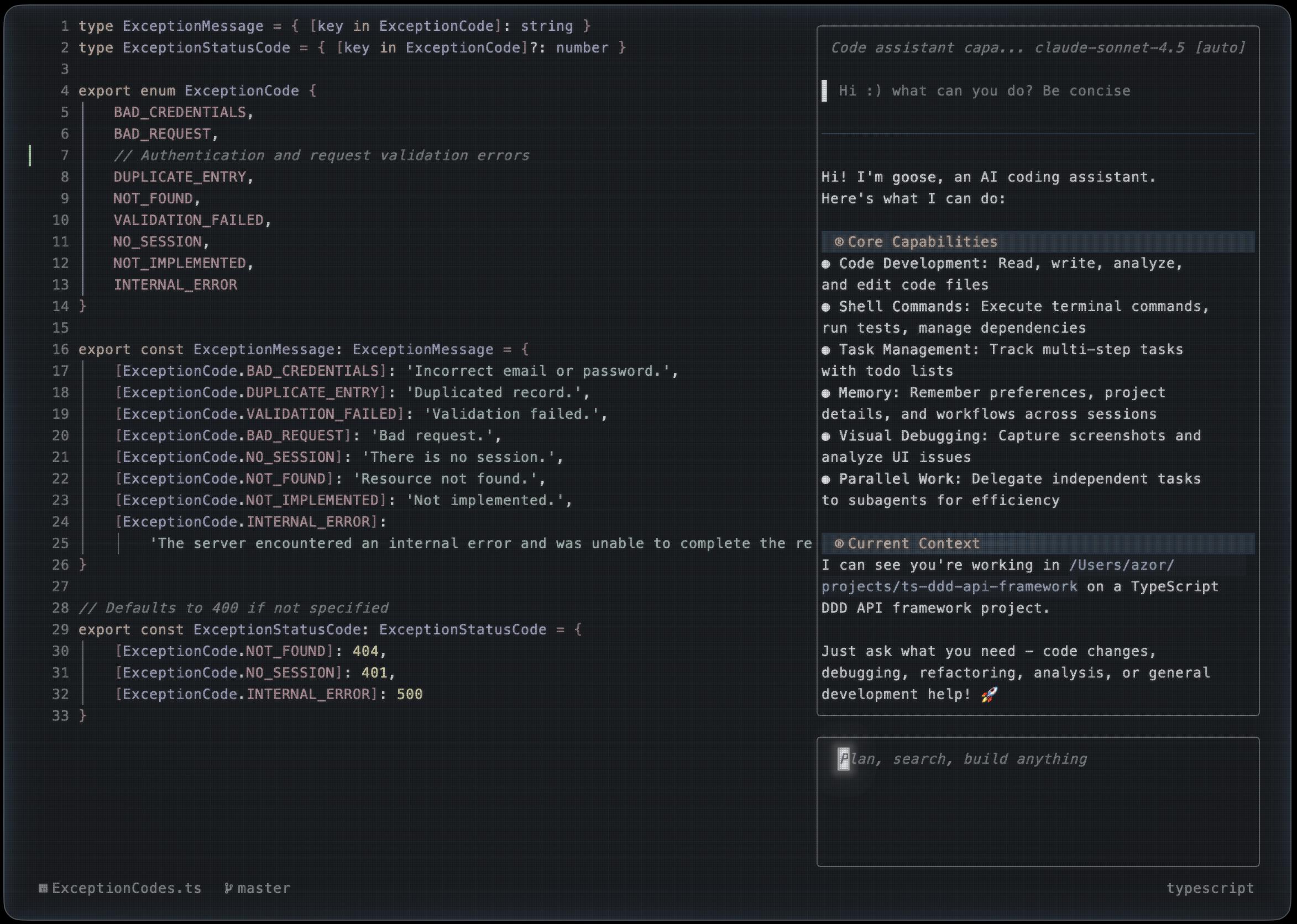Click the bullet next to Code Development
Image resolution: width=1297 pixels, height=924 pixels.
(x=826, y=264)
